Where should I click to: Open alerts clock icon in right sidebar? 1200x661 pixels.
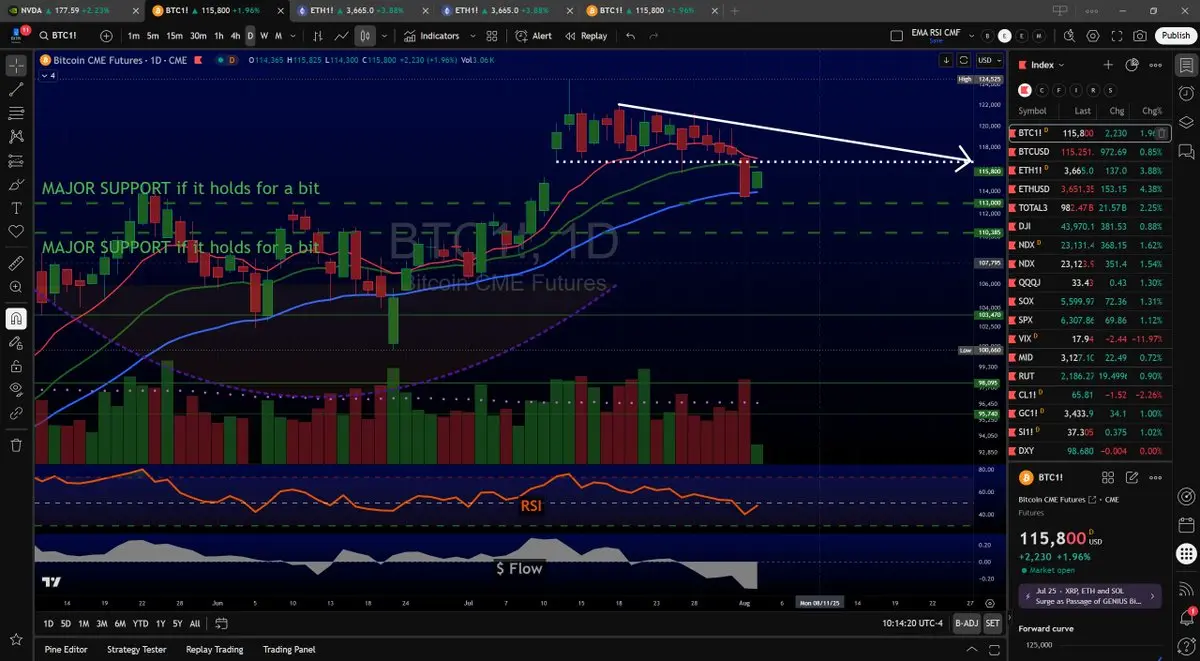[x=1185, y=95]
